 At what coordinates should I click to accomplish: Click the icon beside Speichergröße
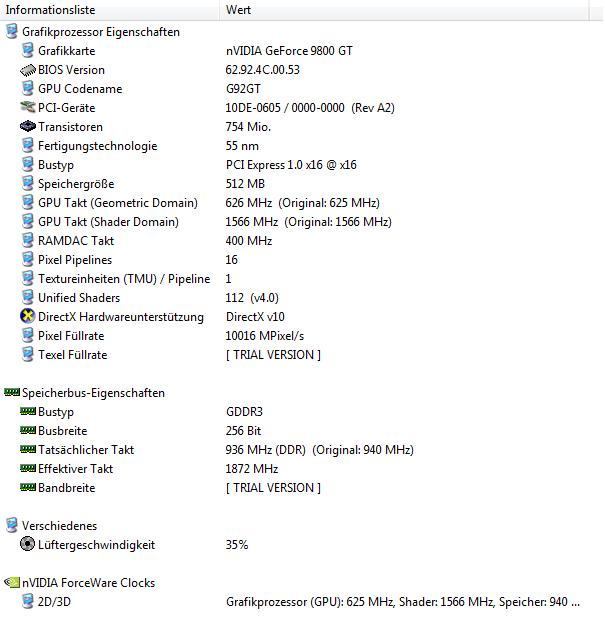coord(28,183)
